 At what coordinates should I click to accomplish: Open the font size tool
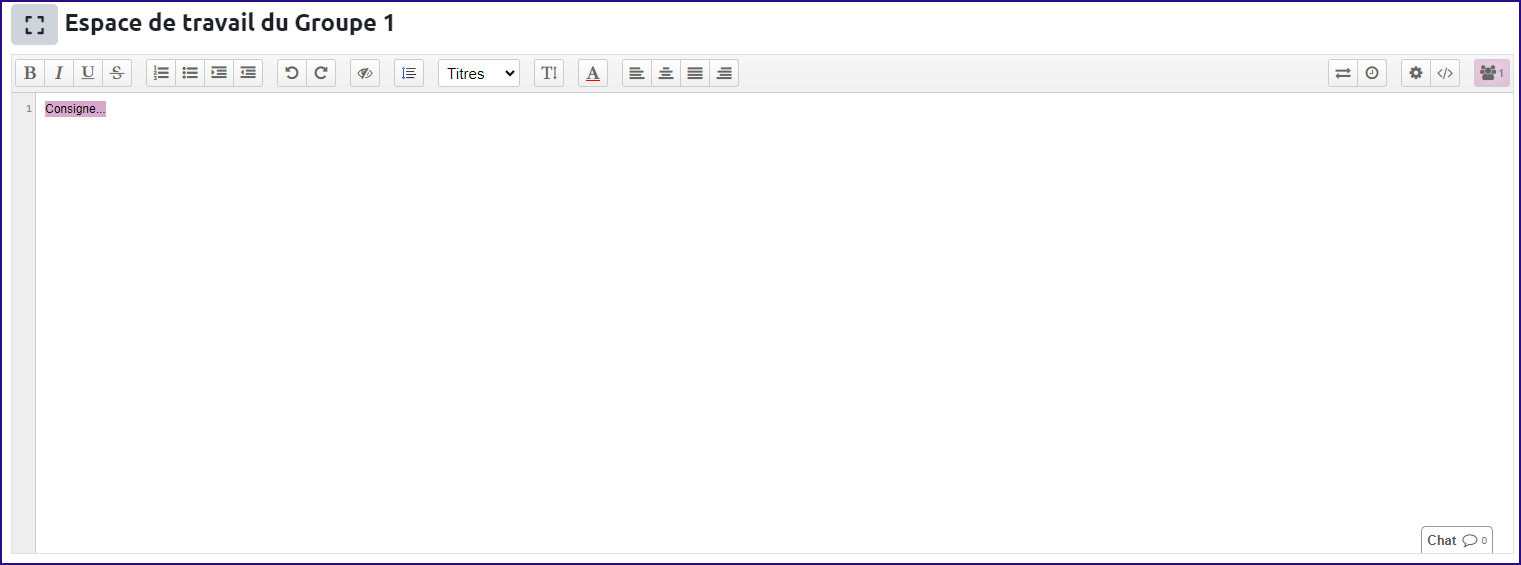(549, 73)
